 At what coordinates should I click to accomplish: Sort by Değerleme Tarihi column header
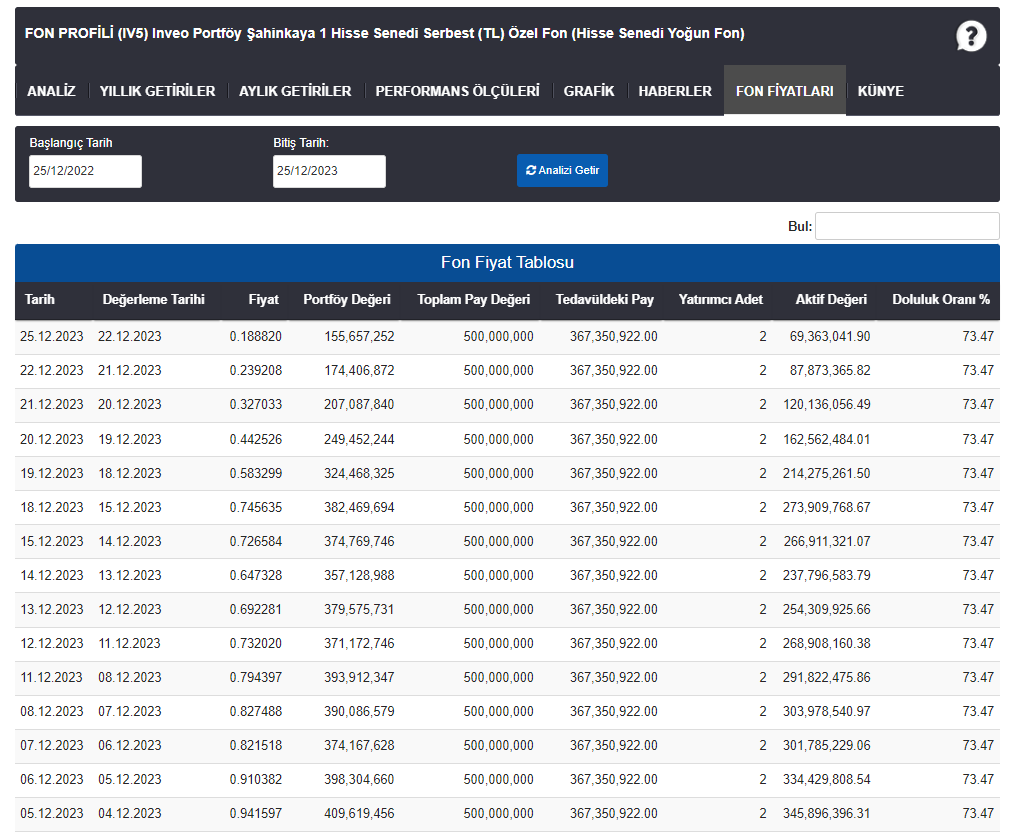tap(153, 300)
